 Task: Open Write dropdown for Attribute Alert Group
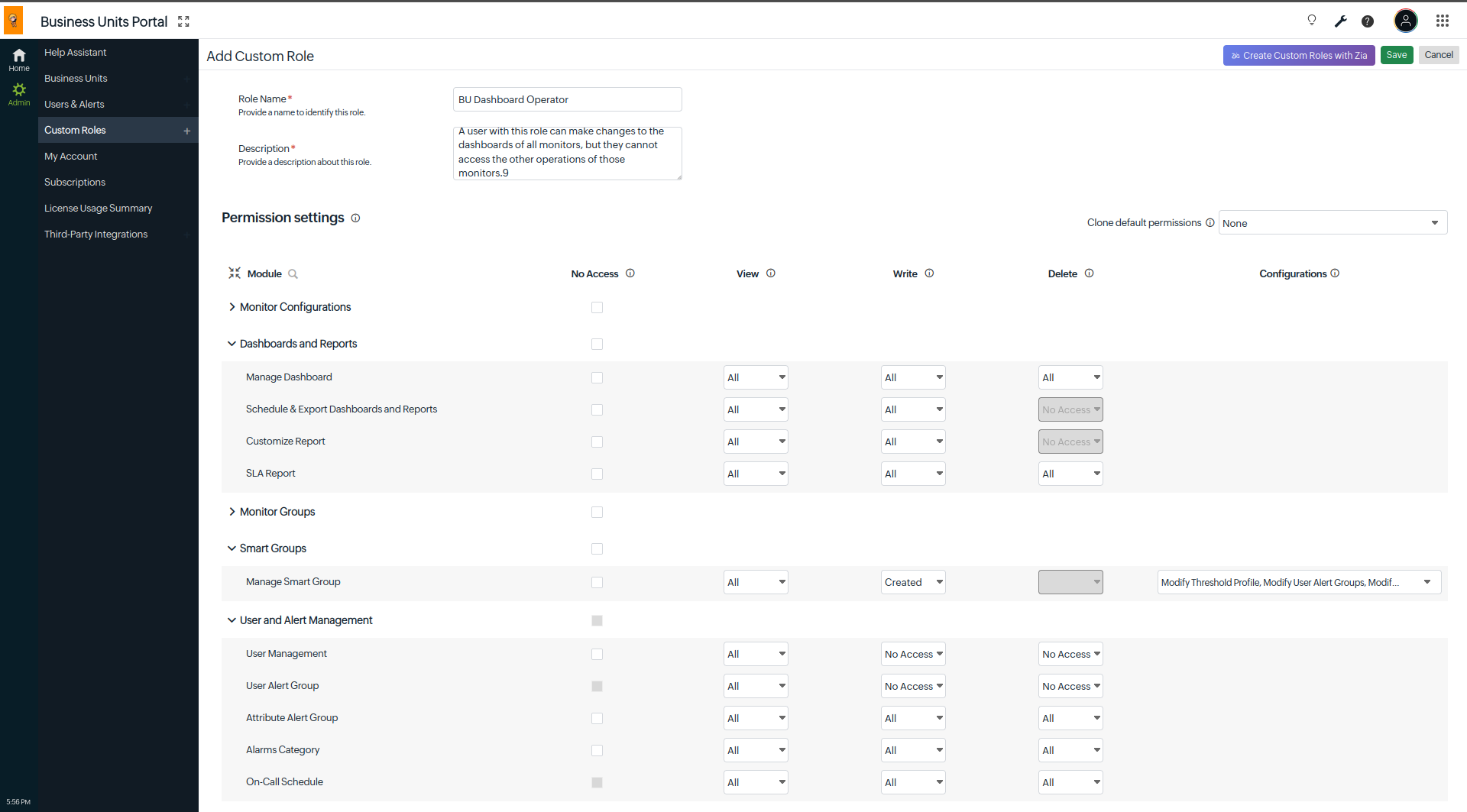[913, 718]
